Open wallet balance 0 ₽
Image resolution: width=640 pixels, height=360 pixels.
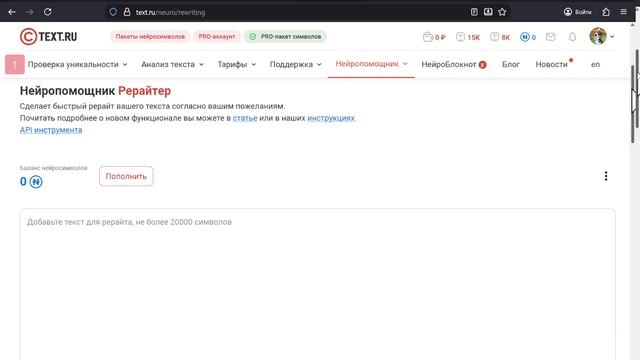[434, 37]
